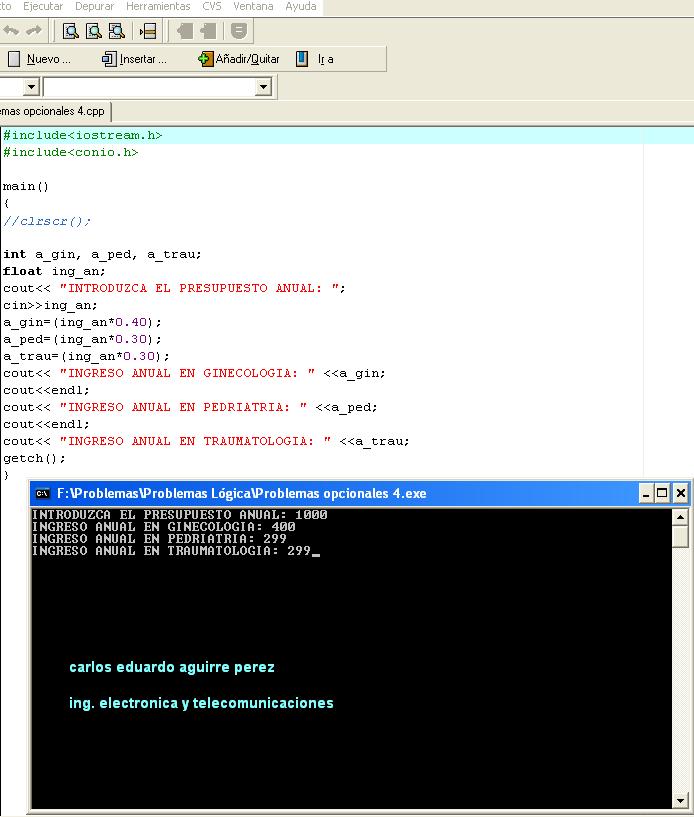Open the Herramientas menu

point(158,6)
